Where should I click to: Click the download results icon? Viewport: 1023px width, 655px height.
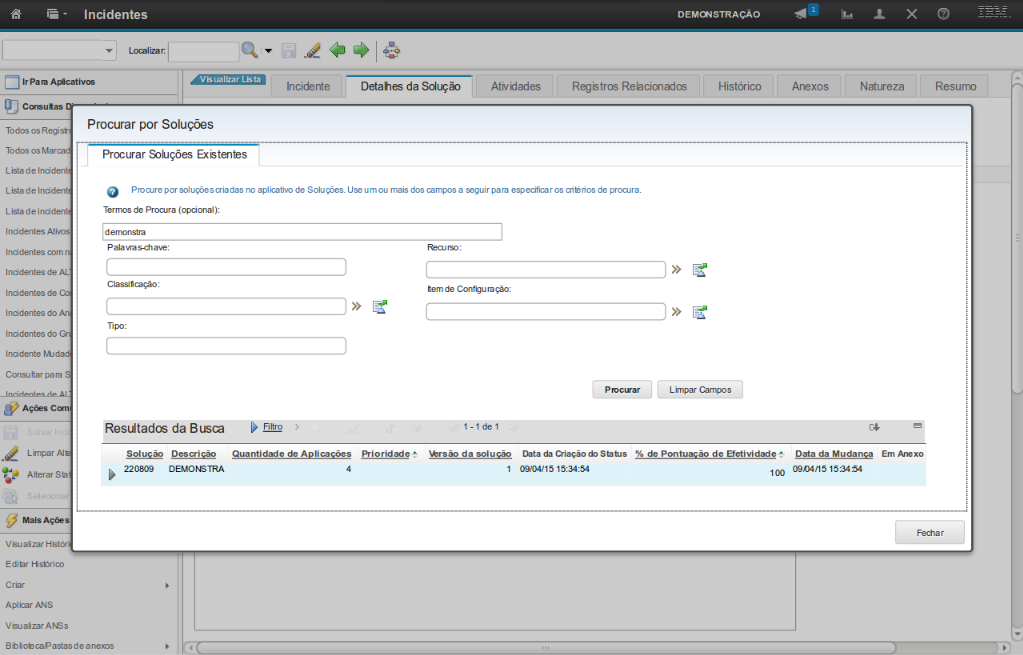point(875,427)
